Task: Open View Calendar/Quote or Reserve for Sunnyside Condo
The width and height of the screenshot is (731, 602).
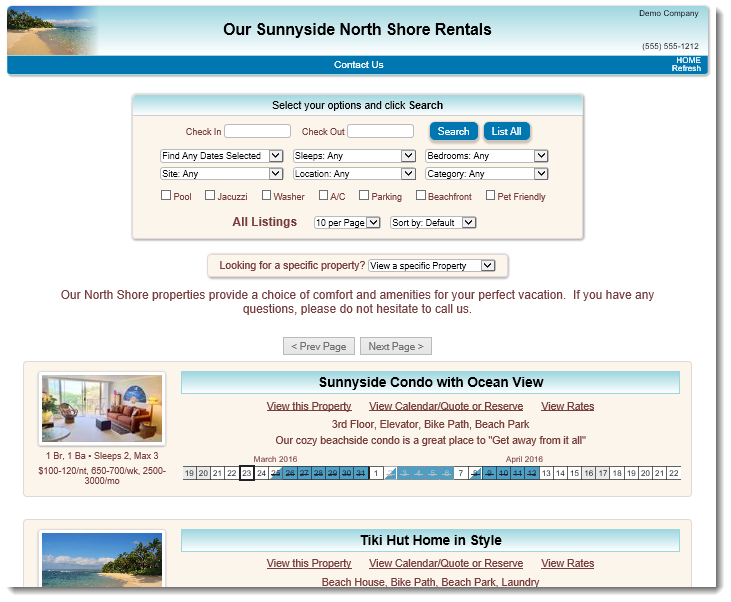Action: 446,406
